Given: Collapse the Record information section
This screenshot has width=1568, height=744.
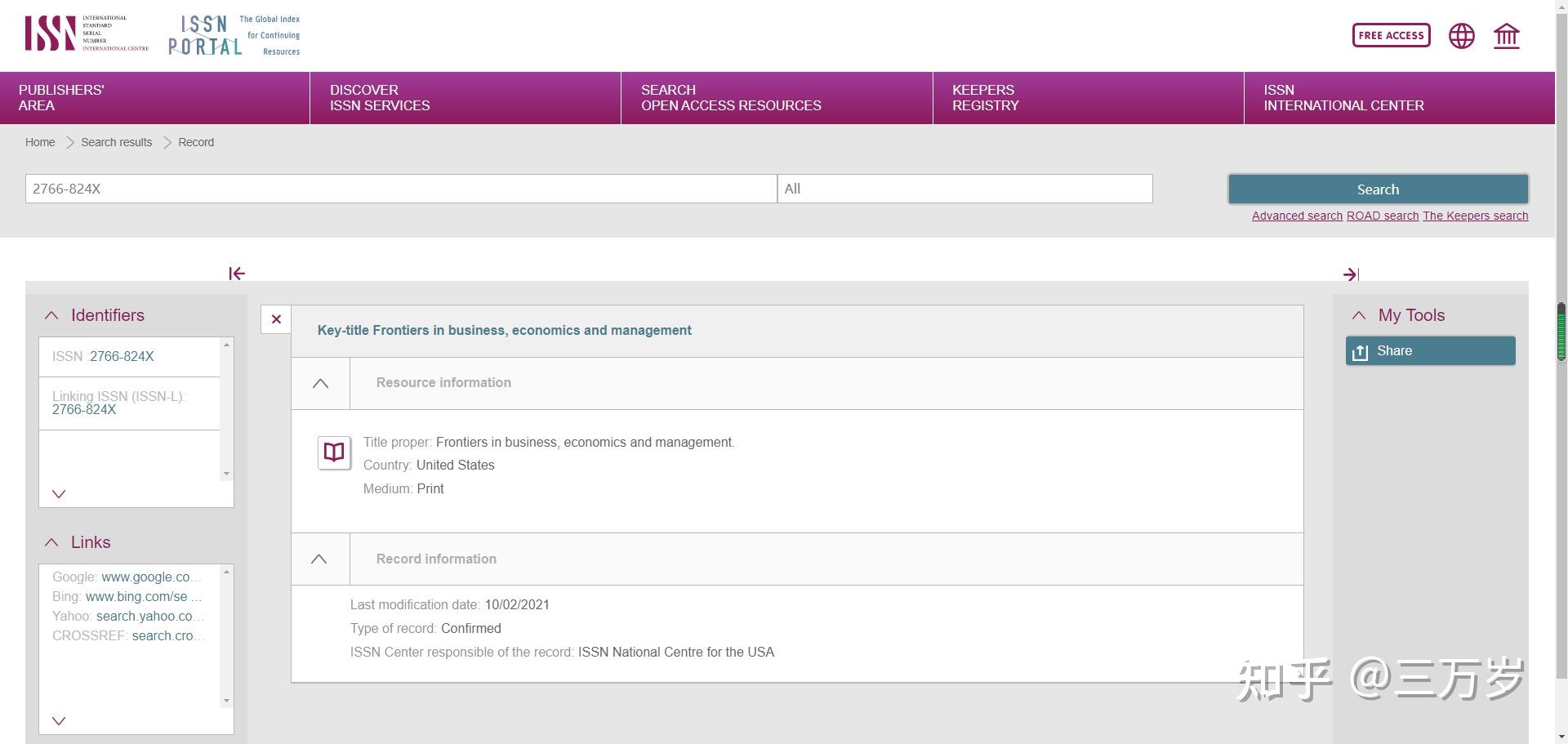Looking at the screenshot, I should point(319,559).
